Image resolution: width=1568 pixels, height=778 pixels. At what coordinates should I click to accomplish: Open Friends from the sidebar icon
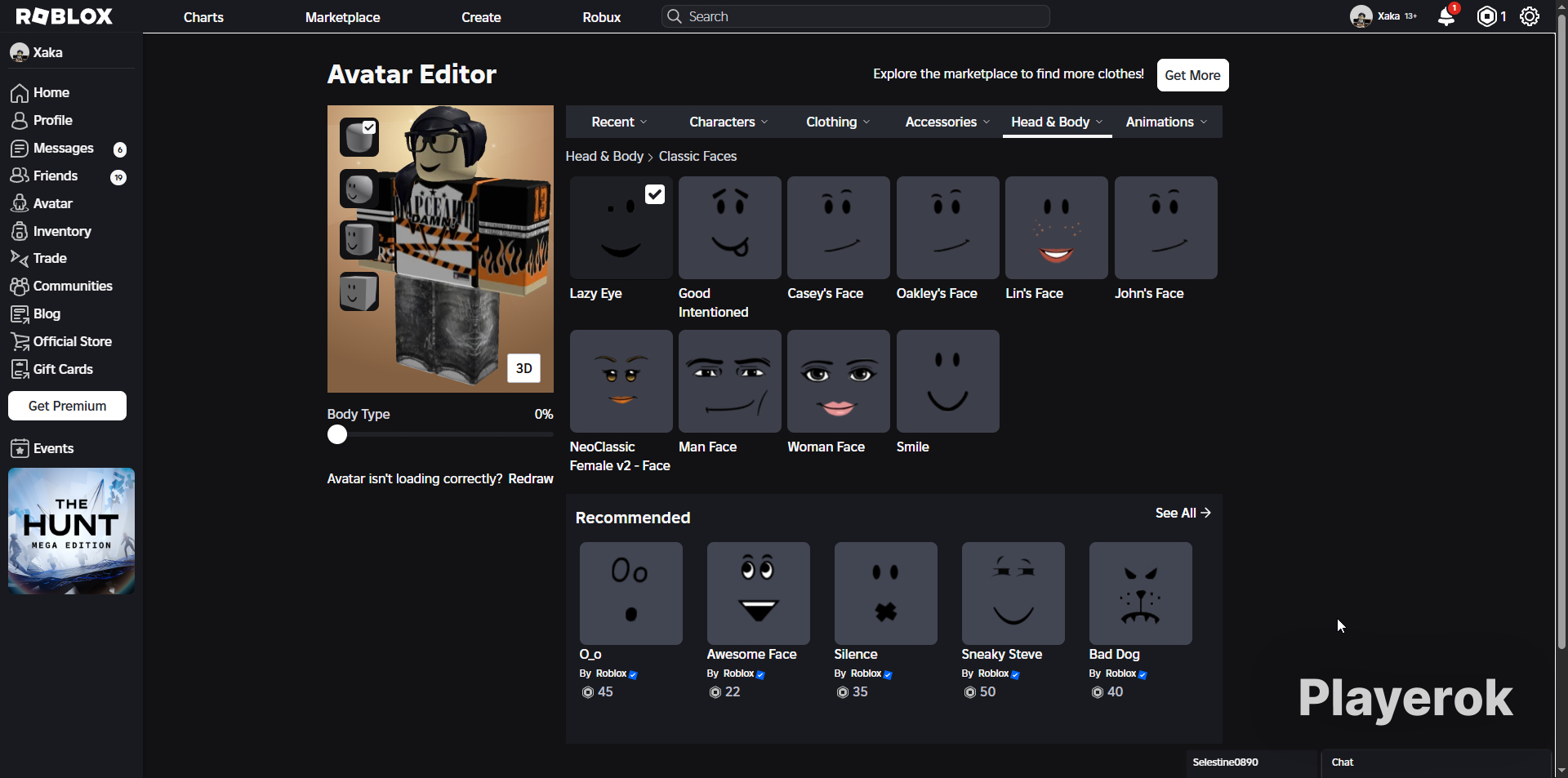click(x=20, y=176)
